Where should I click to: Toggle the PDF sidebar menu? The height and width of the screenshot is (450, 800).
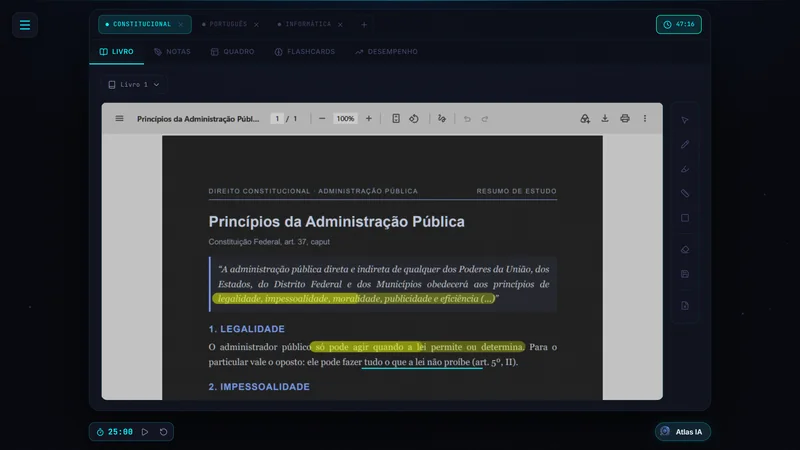119,118
